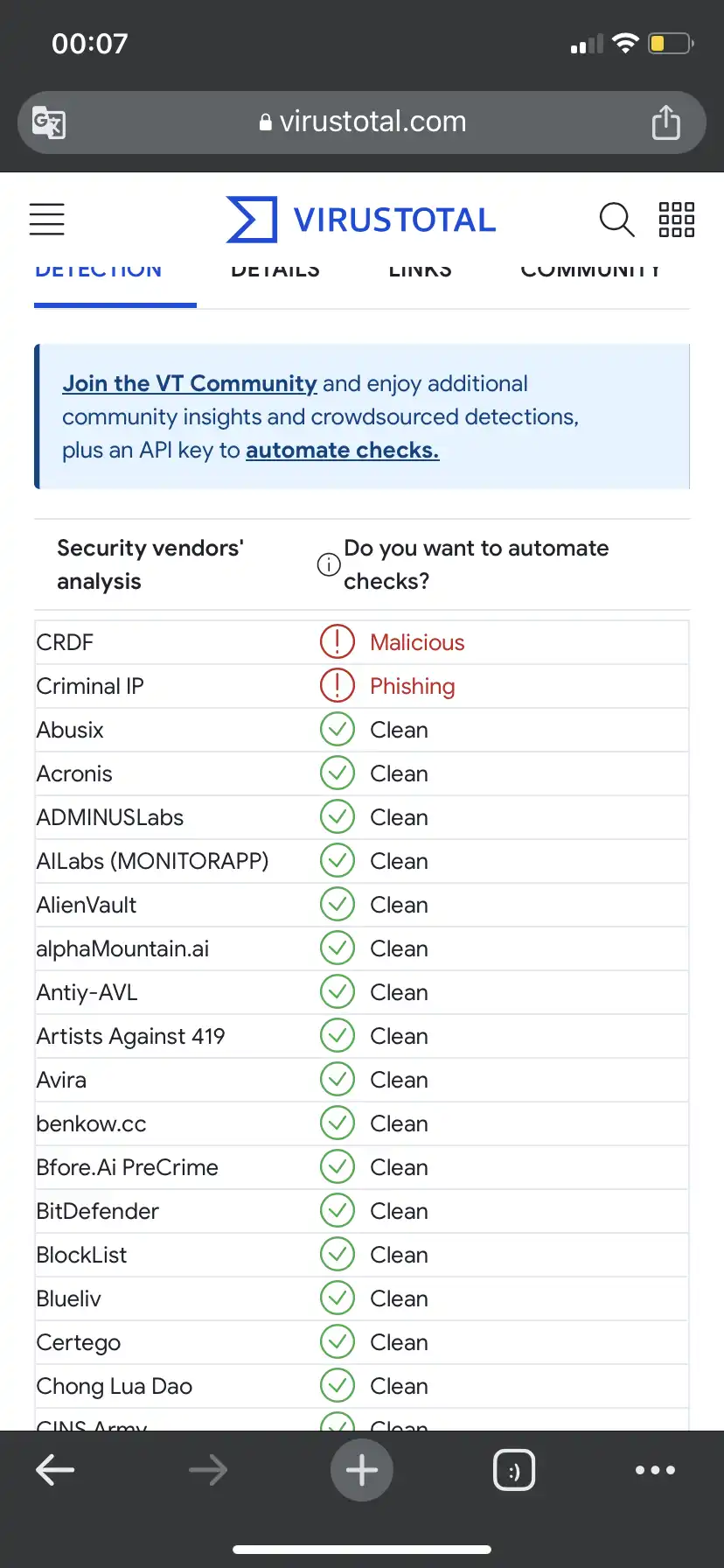
Task: Tap the cellular signal bars
Action: tap(587, 44)
